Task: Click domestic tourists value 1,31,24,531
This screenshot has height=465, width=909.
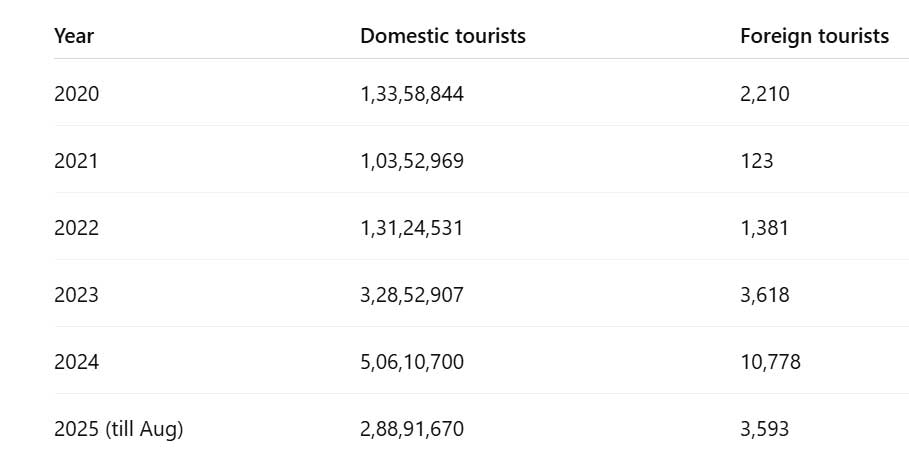Action: coord(412,228)
